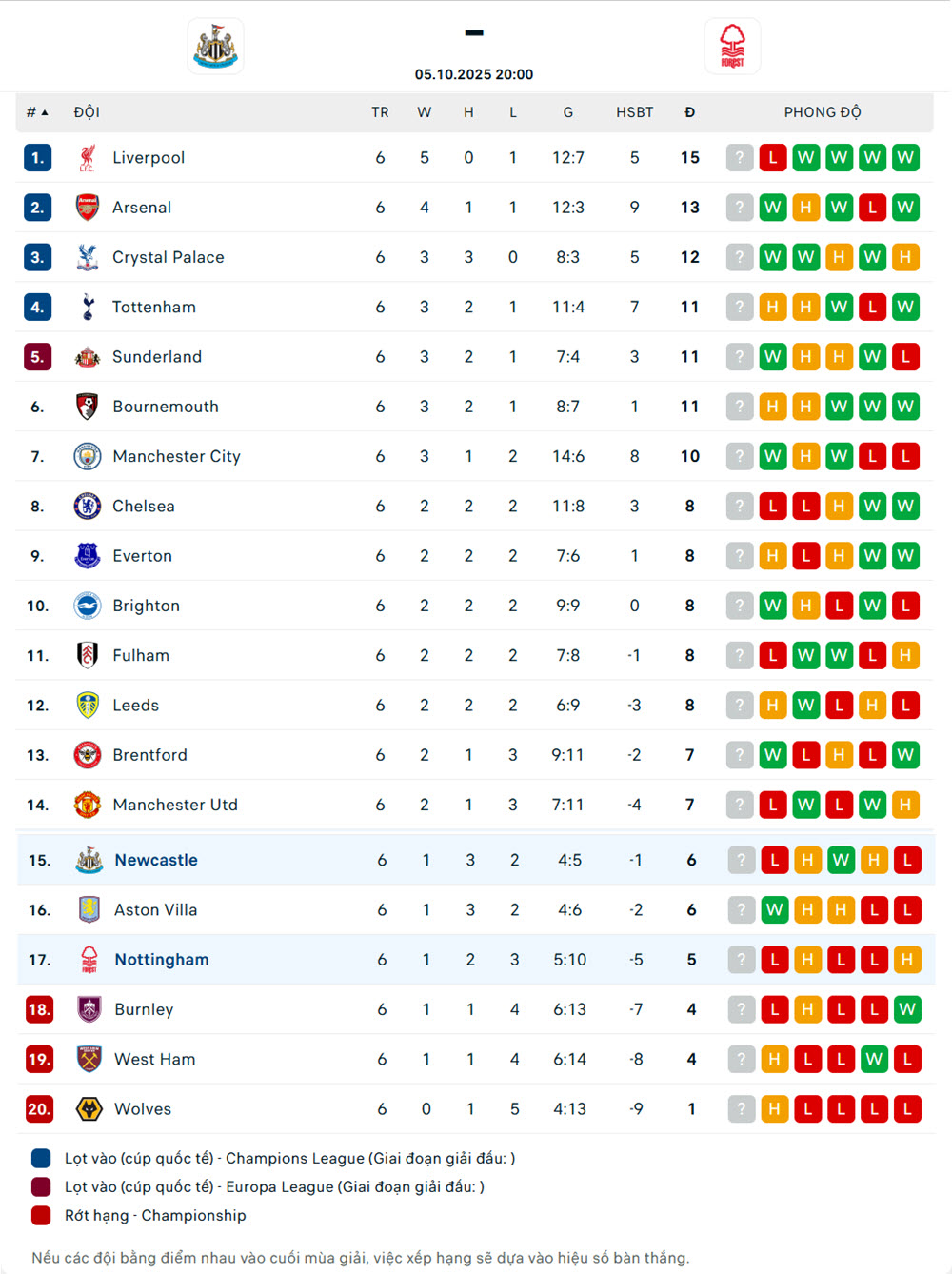Click the Tottenham club logo
Image resolution: width=952 pixels, height=1274 pixels.
(88, 307)
